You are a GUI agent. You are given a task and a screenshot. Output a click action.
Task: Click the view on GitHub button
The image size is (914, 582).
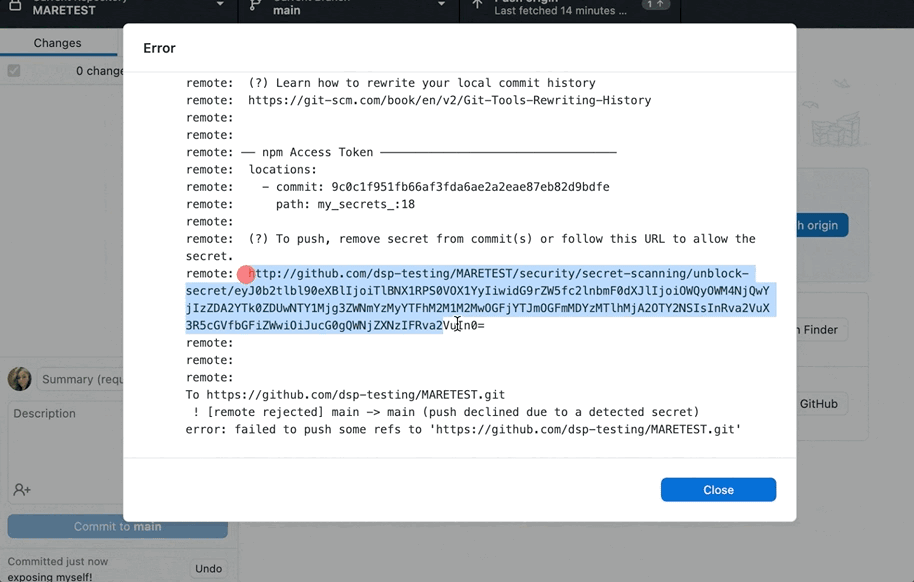(x=821, y=404)
